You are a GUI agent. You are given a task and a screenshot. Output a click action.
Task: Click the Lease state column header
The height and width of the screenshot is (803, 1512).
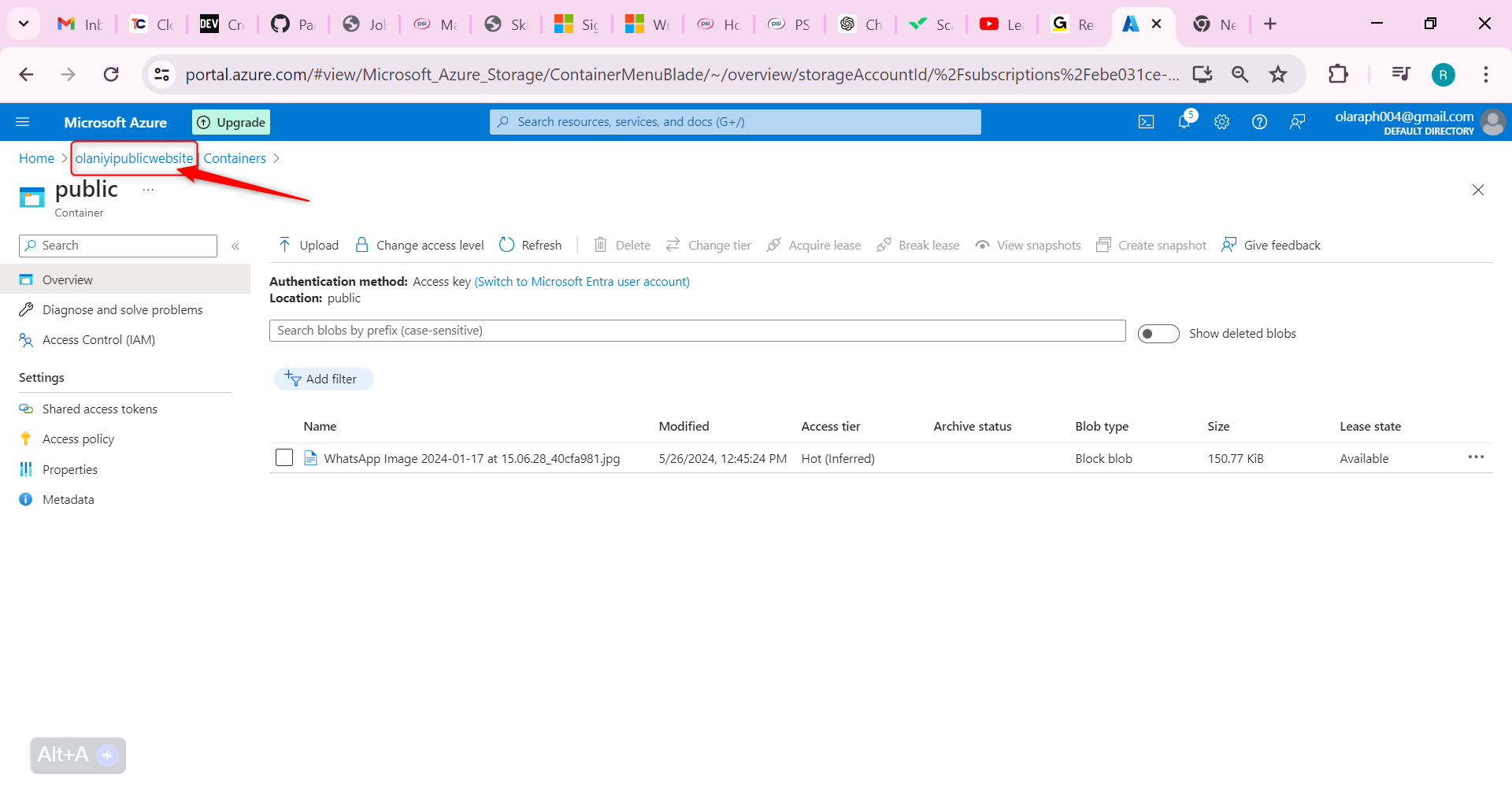[1370, 426]
